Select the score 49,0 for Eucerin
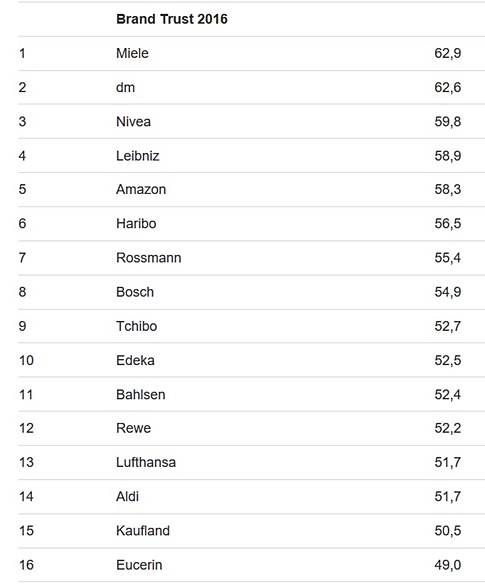Image resolution: width=485 pixels, height=587 pixels. pyautogui.click(x=448, y=565)
